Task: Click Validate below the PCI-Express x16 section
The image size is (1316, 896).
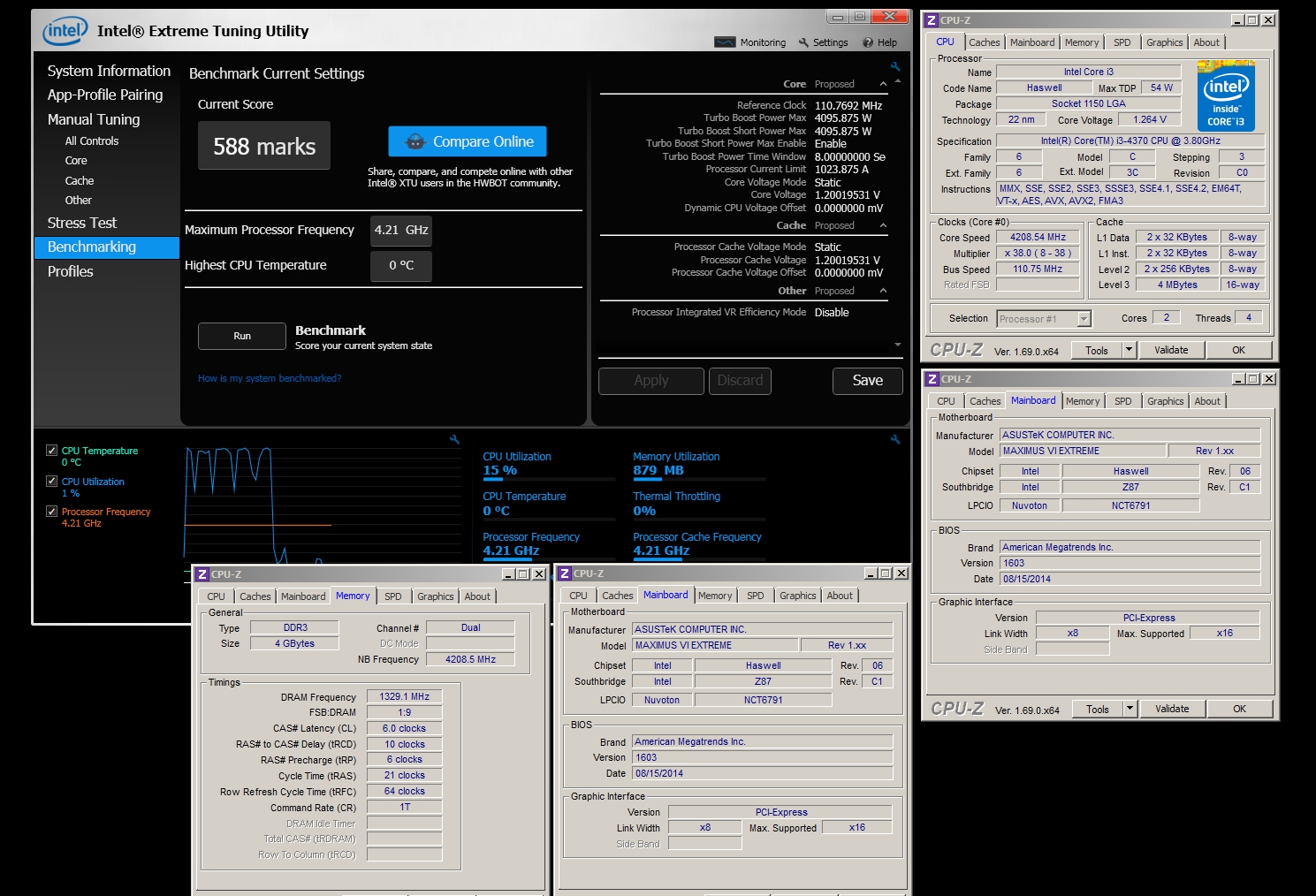Action: pyautogui.click(x=1172, y=709)
